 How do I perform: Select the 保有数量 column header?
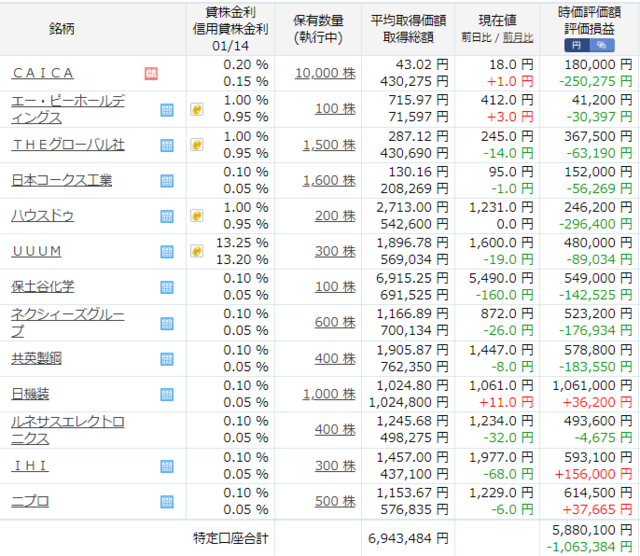(x=318, y=20)
